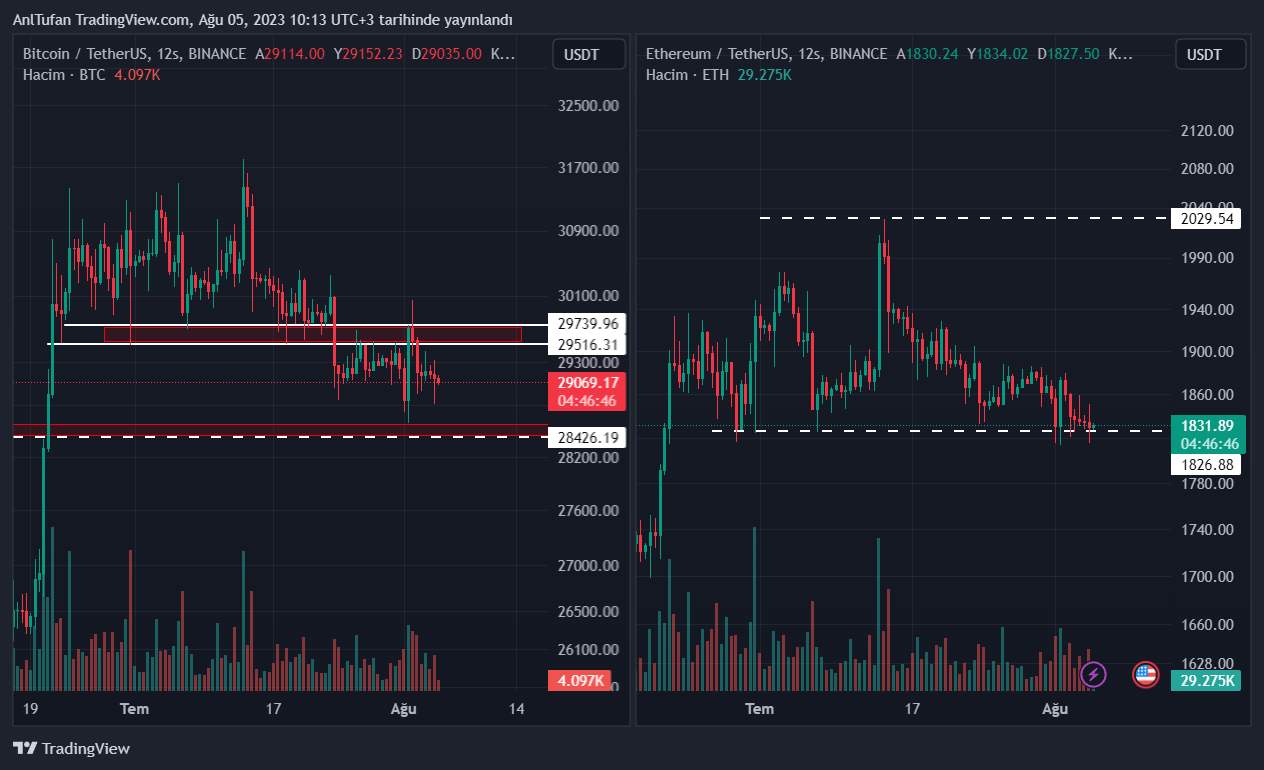This screenshot has width=1264, height=770.
Task: Click the Y29152.23 high value in Bitcoin header
Action: pyautogui.click(x=368, y=54)
